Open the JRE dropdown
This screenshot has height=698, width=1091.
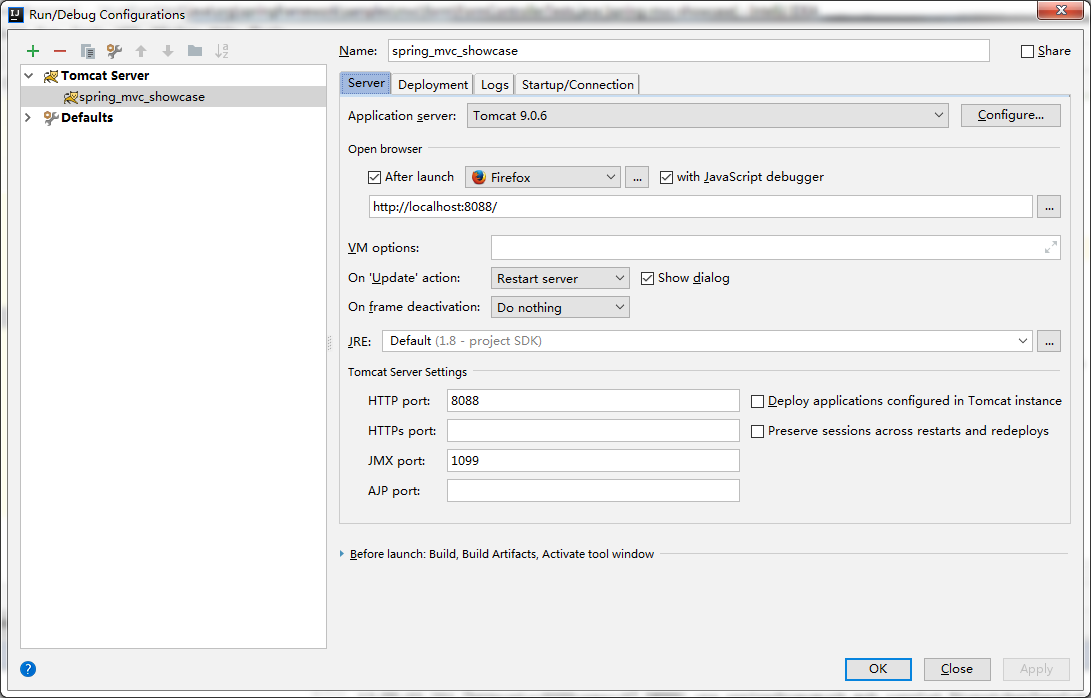(707, 341)
